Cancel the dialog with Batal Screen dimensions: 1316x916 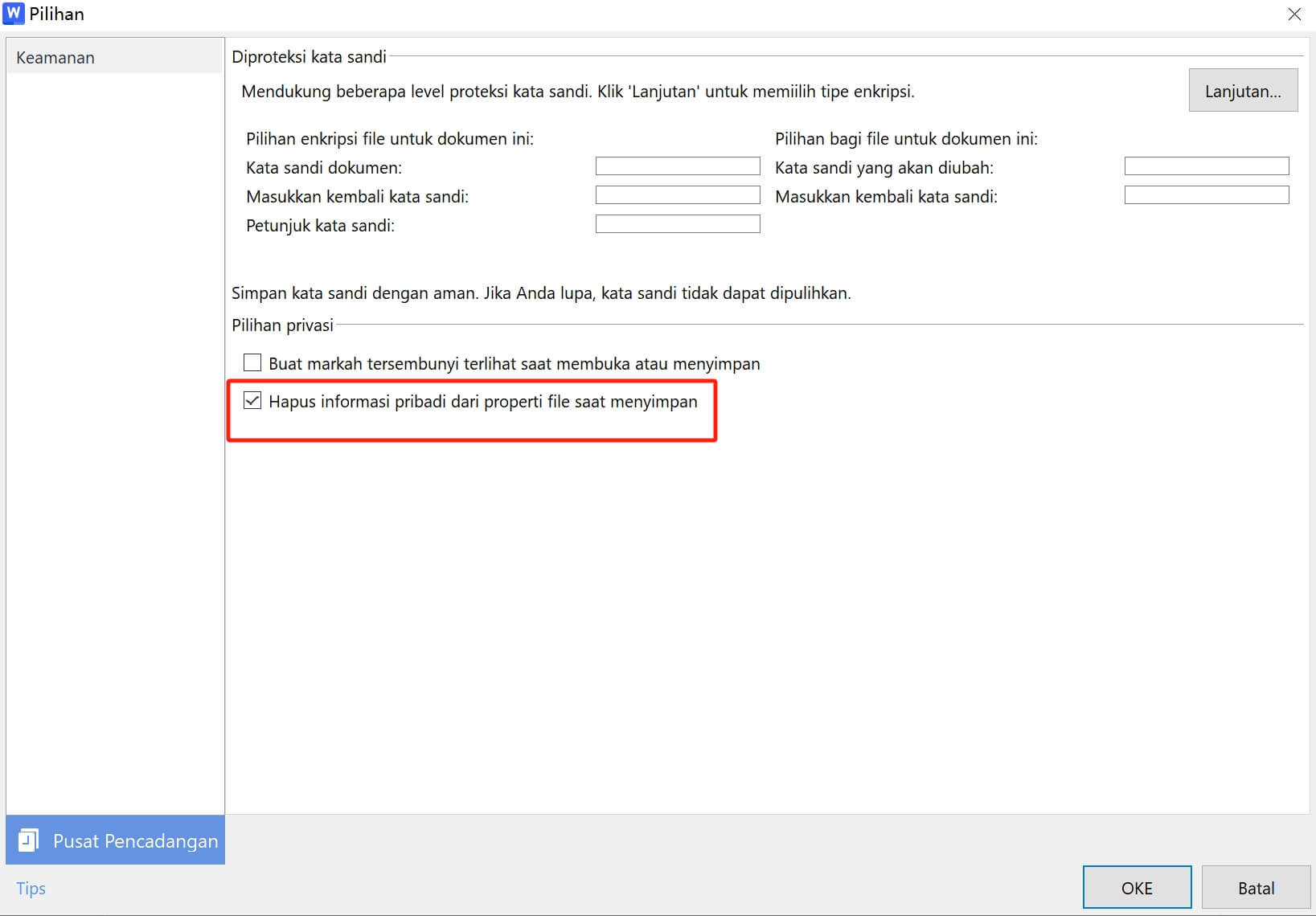pyautogui.click(x=1256, y=887)
